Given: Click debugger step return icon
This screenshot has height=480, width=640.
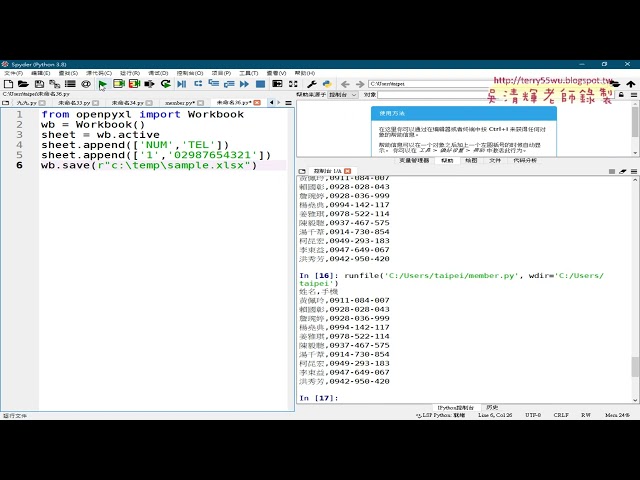Looking at the screenshot, I should tap(229, 84).
